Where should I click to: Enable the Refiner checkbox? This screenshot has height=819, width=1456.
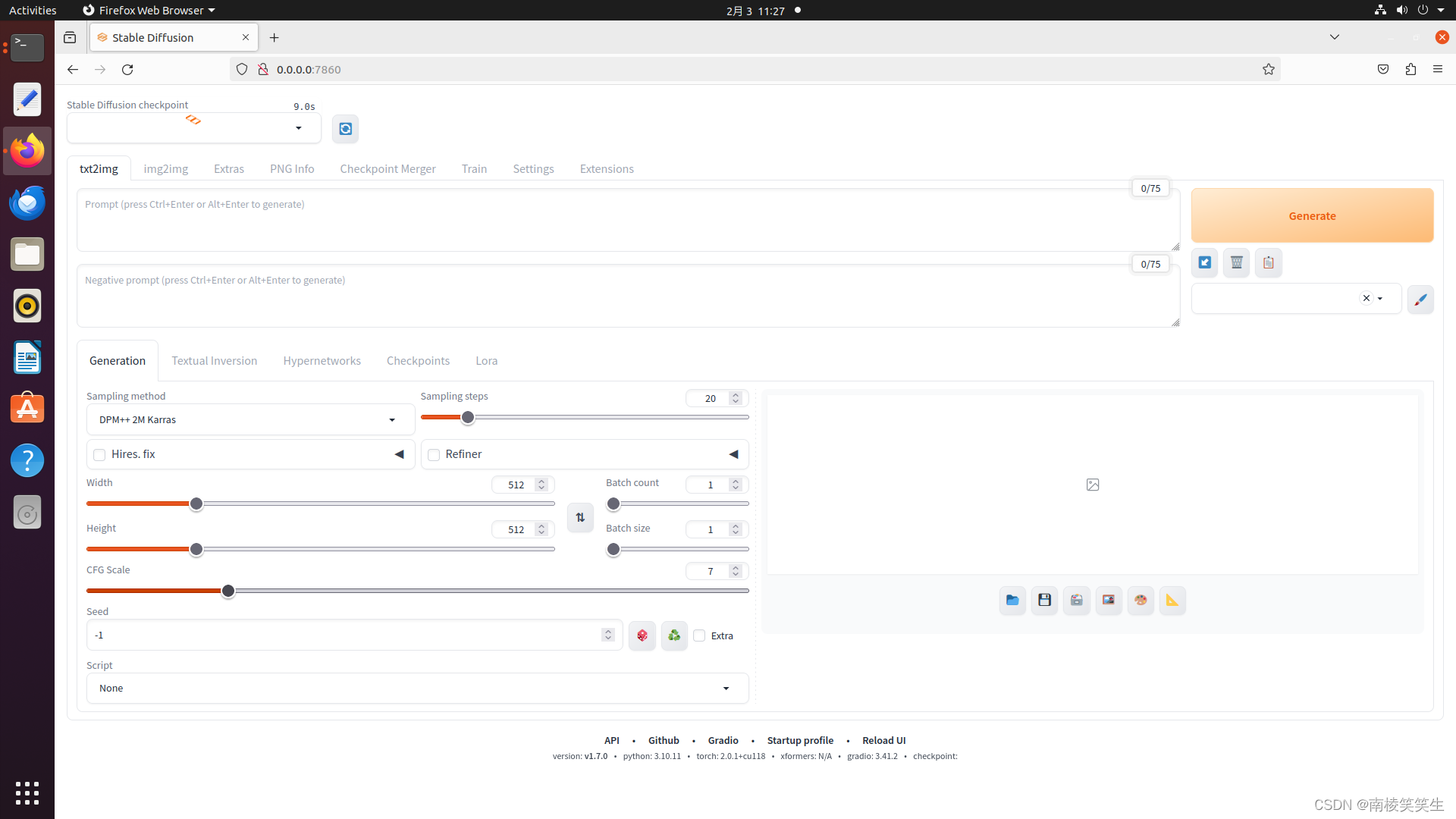[x=434, y=455]
